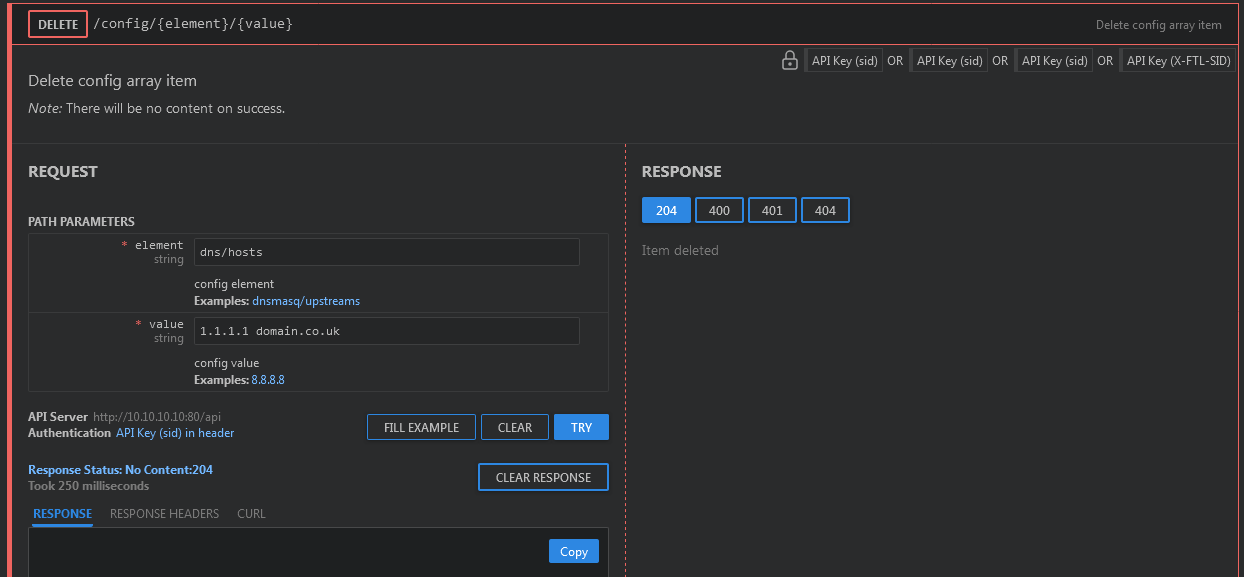The image size is (1244, 577).
Task: Edit the value path parameter field
Action: coord(386,331)
